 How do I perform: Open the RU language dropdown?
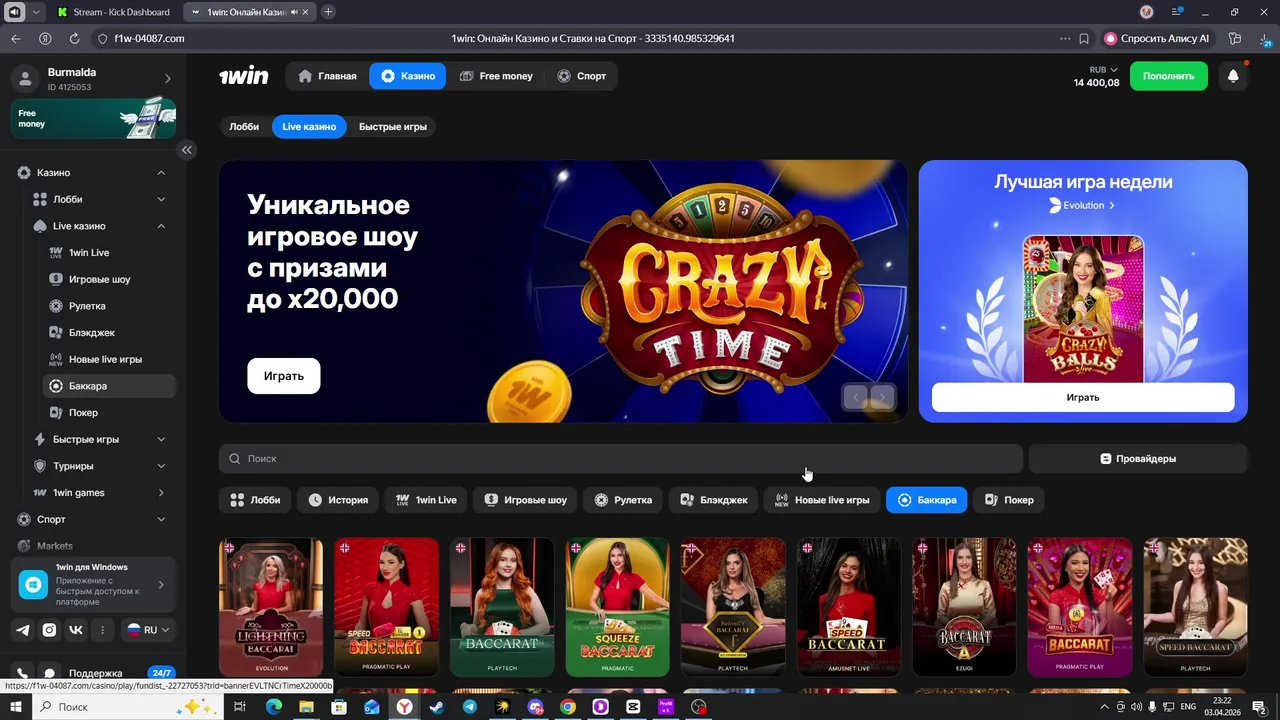tap(148, 630)
